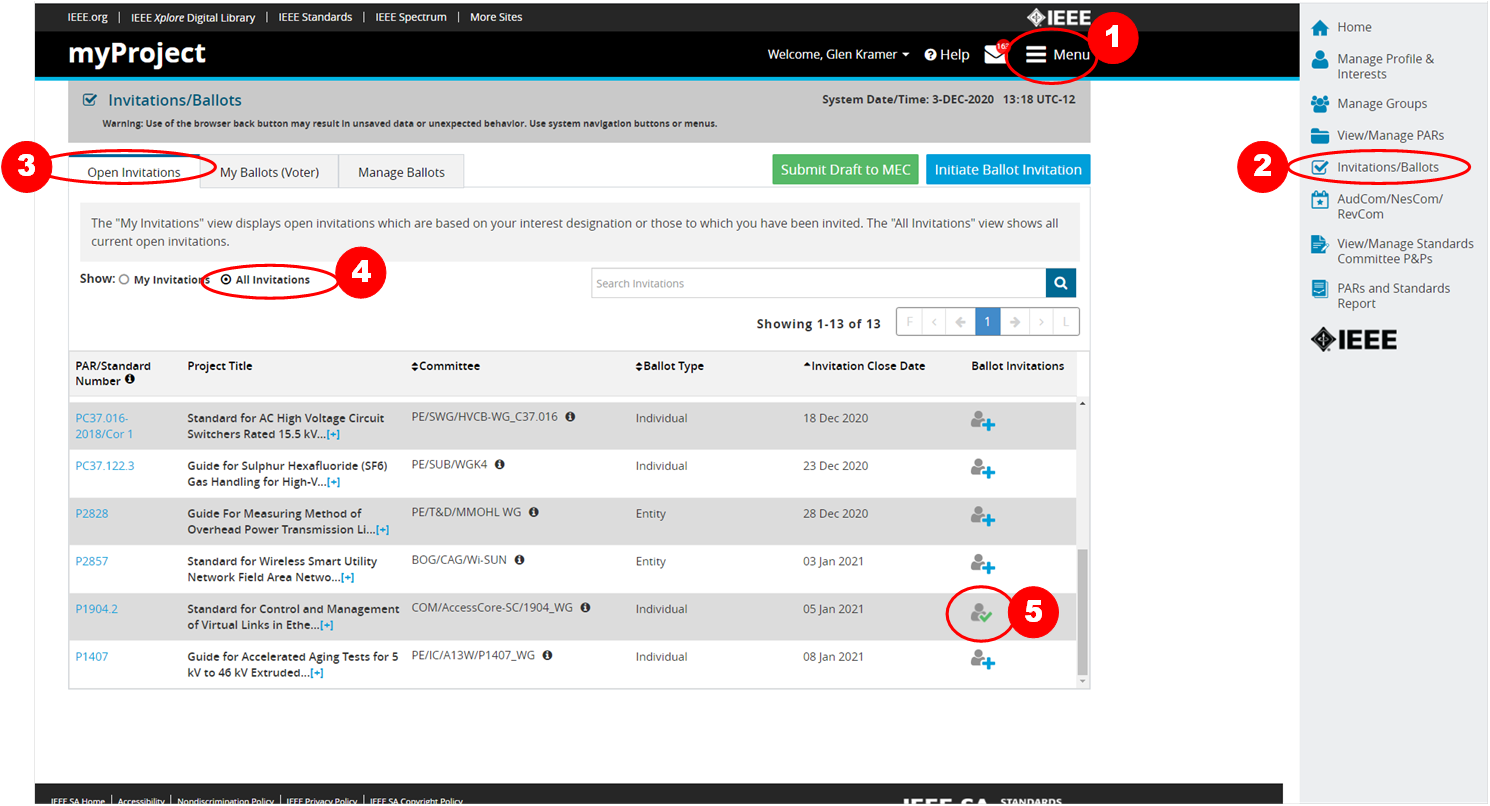Click Manage Profile & Interests person icon
The height and width of the screenshot is (806, 1490).
tap(1320, 60)
